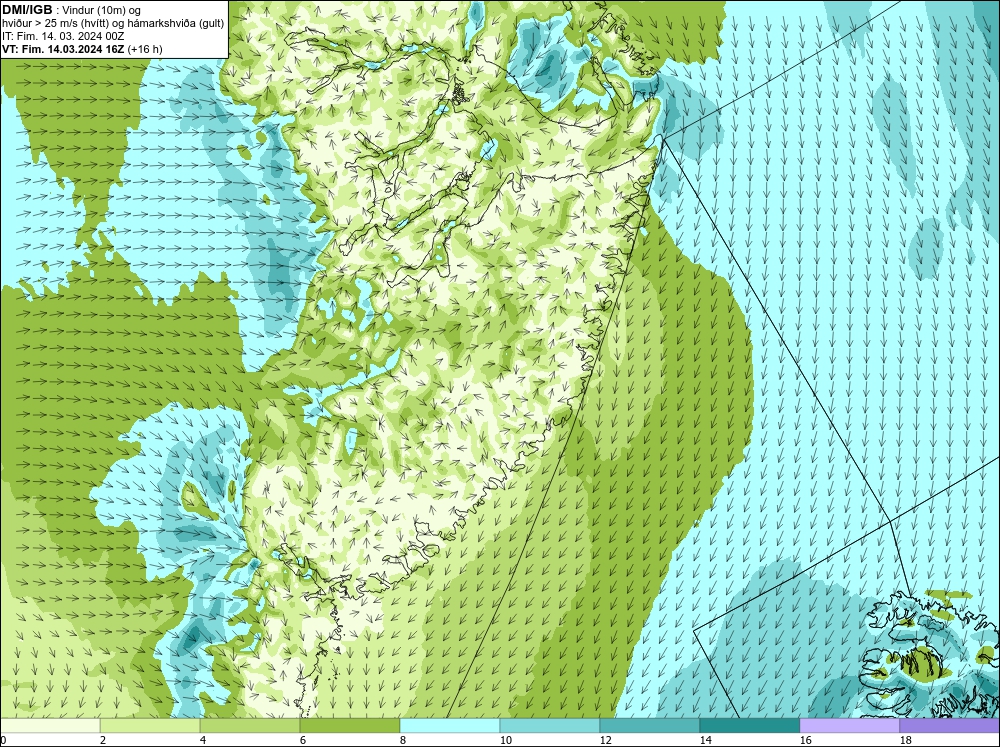Click the legend scale label '14'
Viewport: 1000px width, 747px height.
click(706, 740)
